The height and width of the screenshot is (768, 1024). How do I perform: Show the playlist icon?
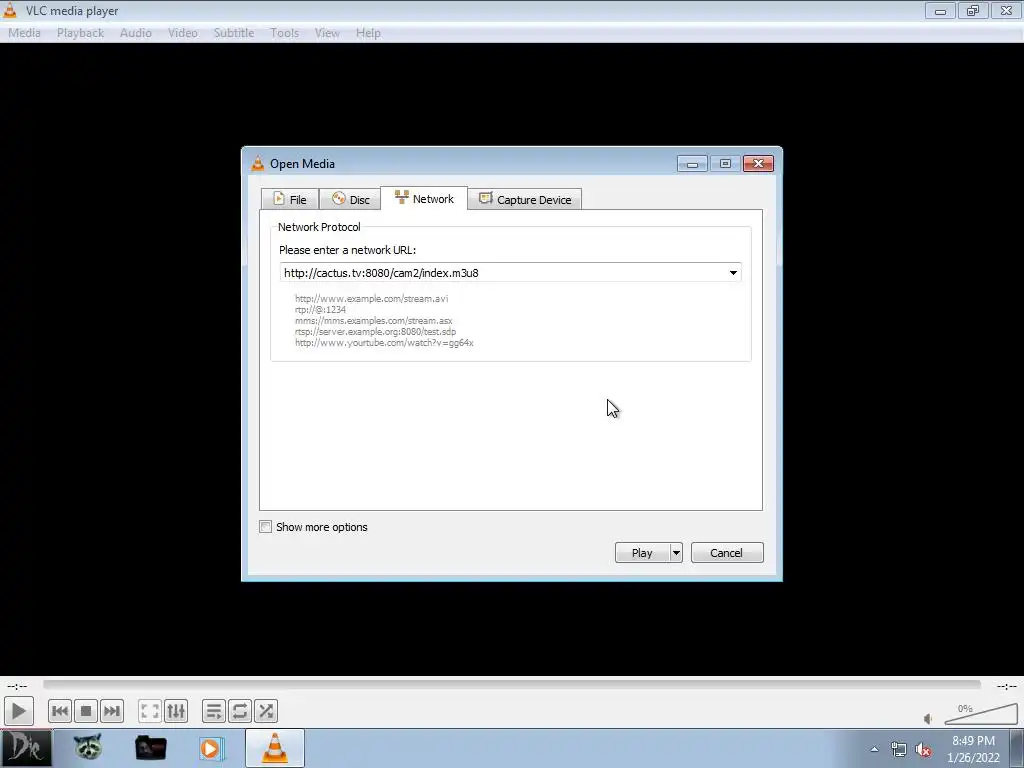point(214,711)
